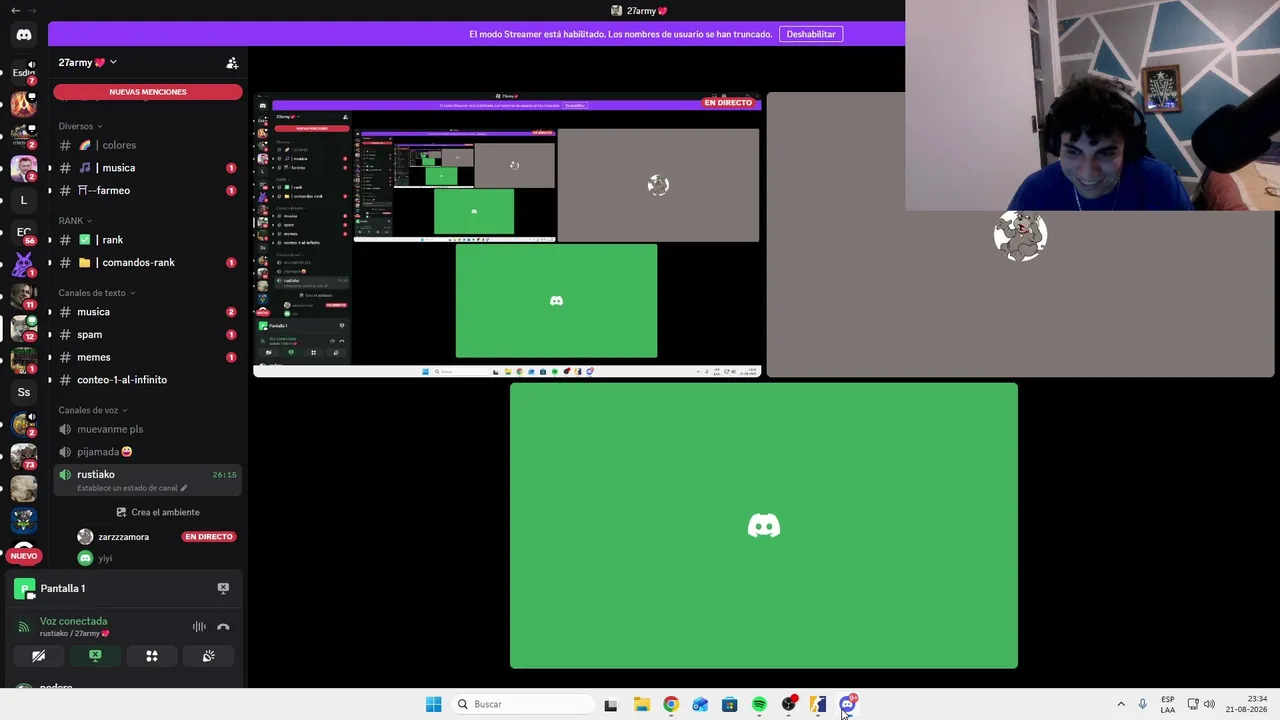
Task: Click the Deshabilitar streamer mode button
Action: [811, 34]
